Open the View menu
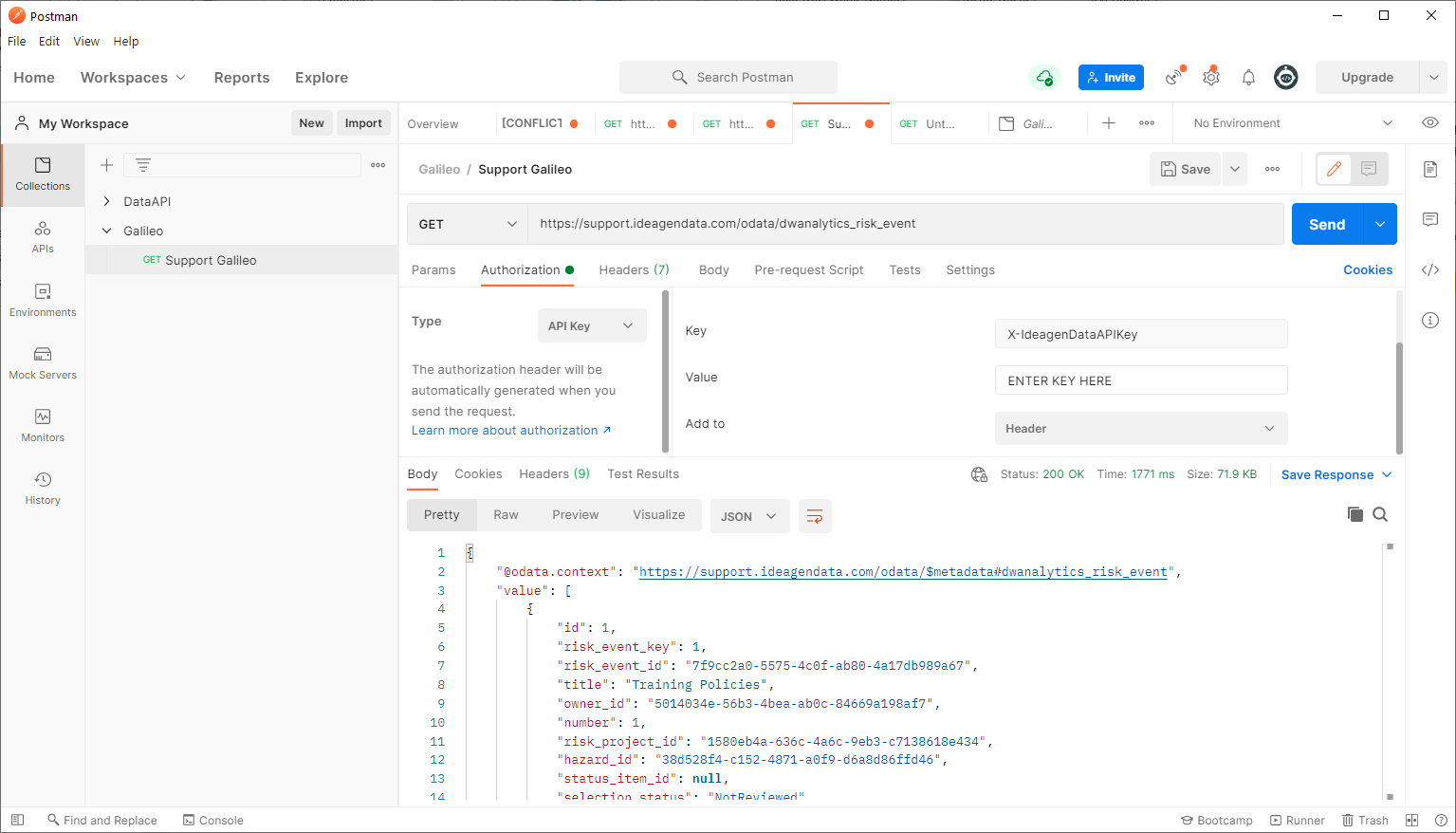1456x833 pixels. point(86,41)
